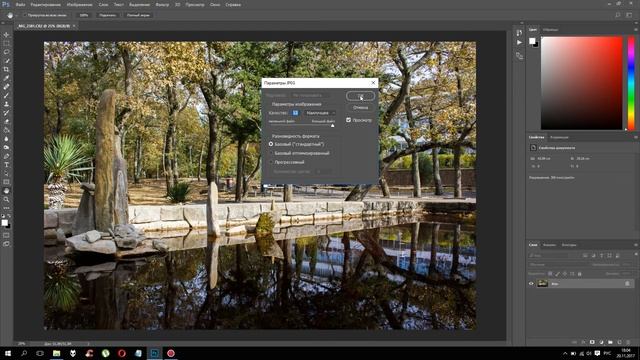Click OK in the JPEG options dialog
Screen dimensions: 640x360
360,96
